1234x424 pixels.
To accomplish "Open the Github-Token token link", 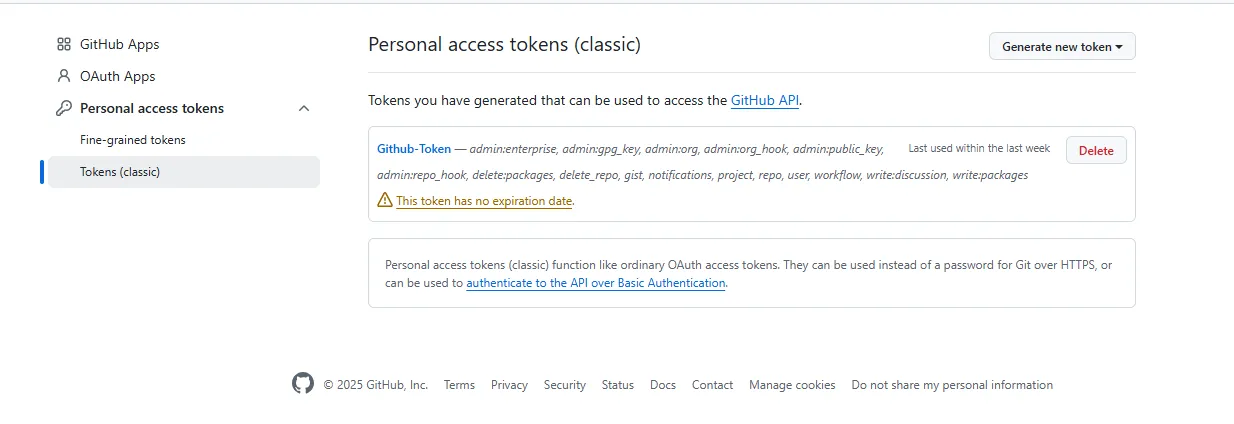I will pyautogui.click(x=414, y=149).
